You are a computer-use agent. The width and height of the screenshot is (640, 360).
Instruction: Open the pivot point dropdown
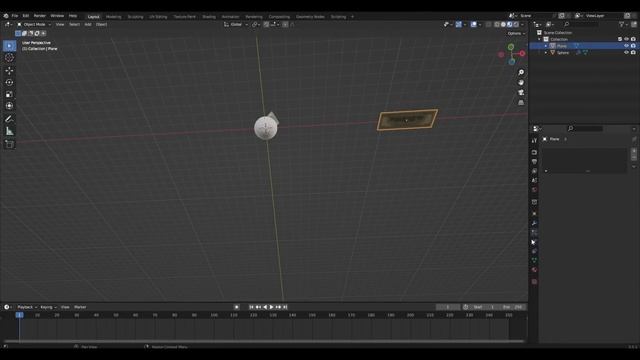click(x=256, y=24)
